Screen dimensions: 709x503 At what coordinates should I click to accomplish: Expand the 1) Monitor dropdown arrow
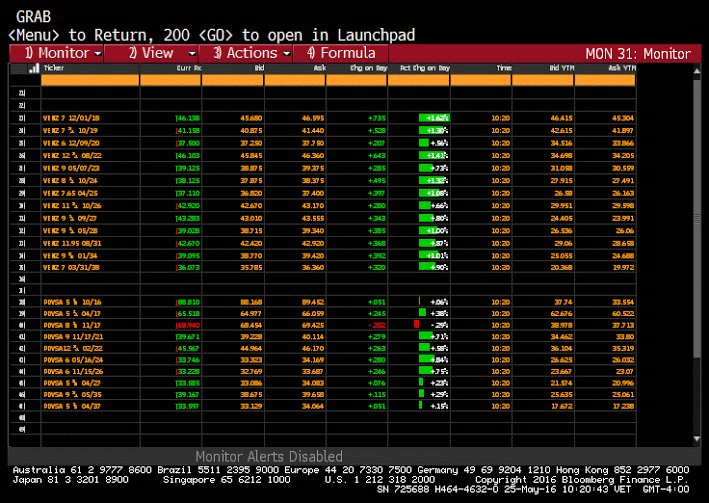pos(98,54)
